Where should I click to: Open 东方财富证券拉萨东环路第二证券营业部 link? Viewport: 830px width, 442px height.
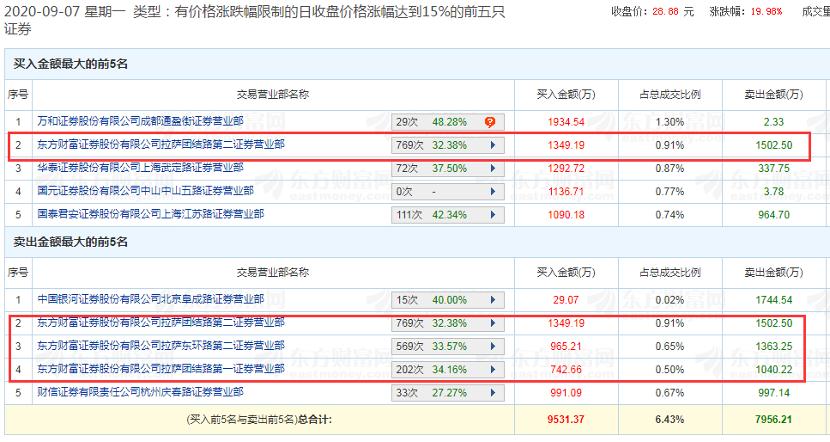coord(161,346)
